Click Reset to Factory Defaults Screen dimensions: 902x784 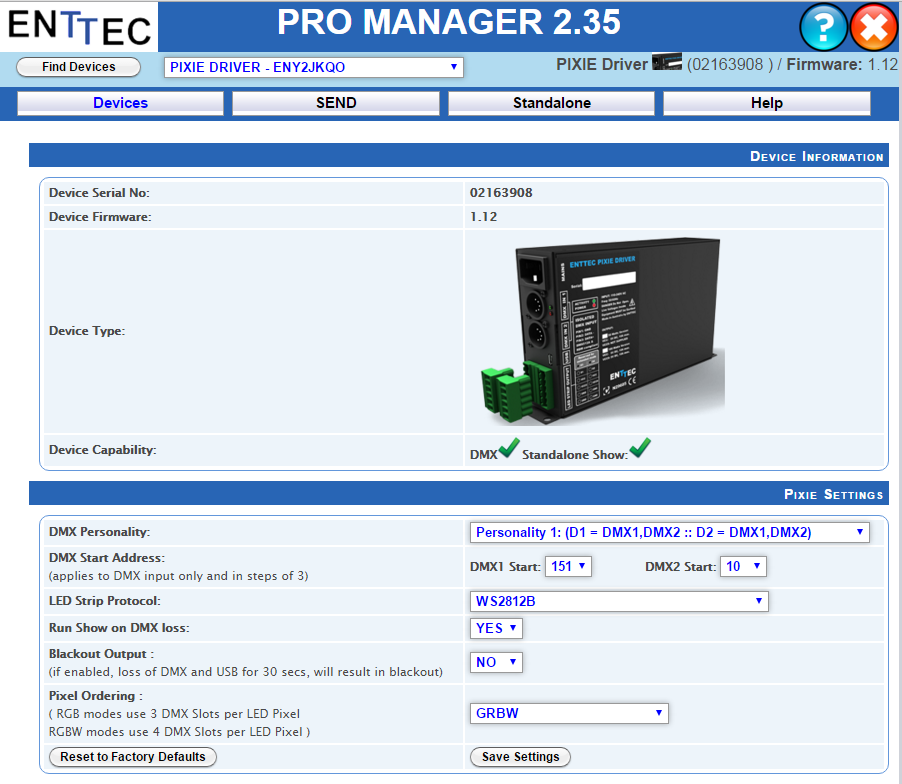pos(131,757)
